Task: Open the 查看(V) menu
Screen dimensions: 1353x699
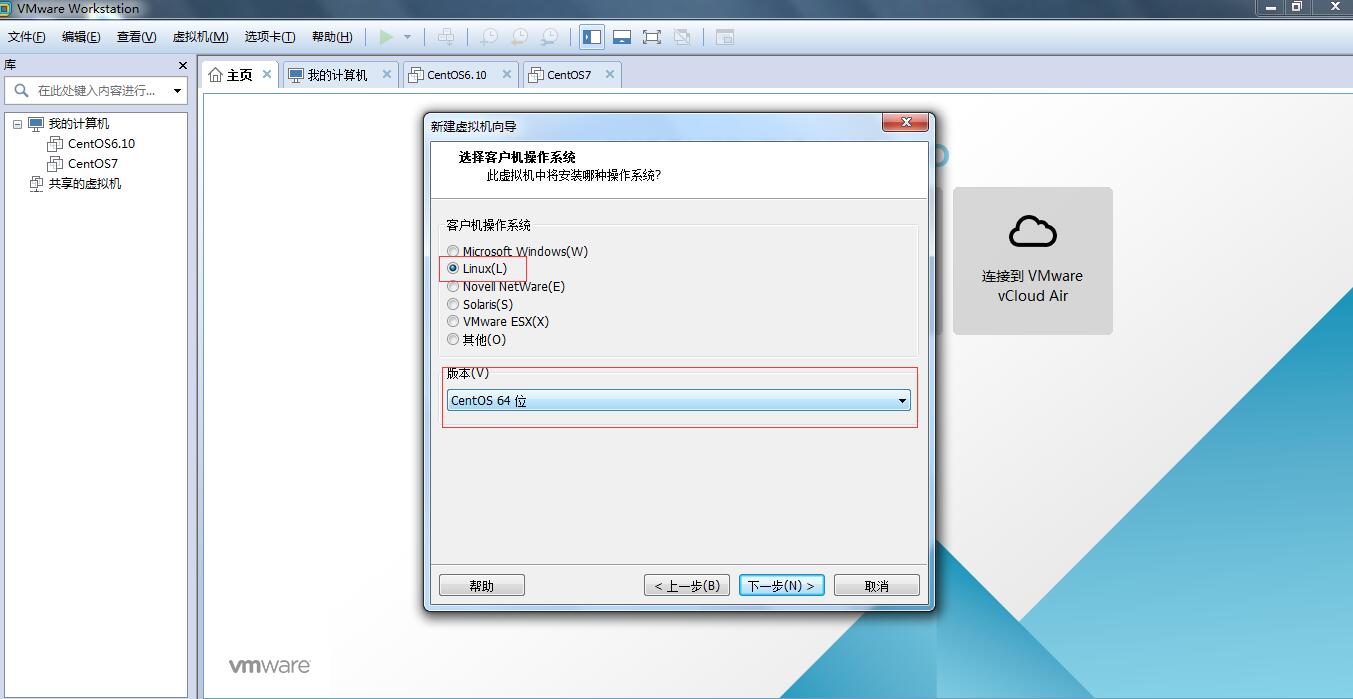Action: tap(137, 37)
